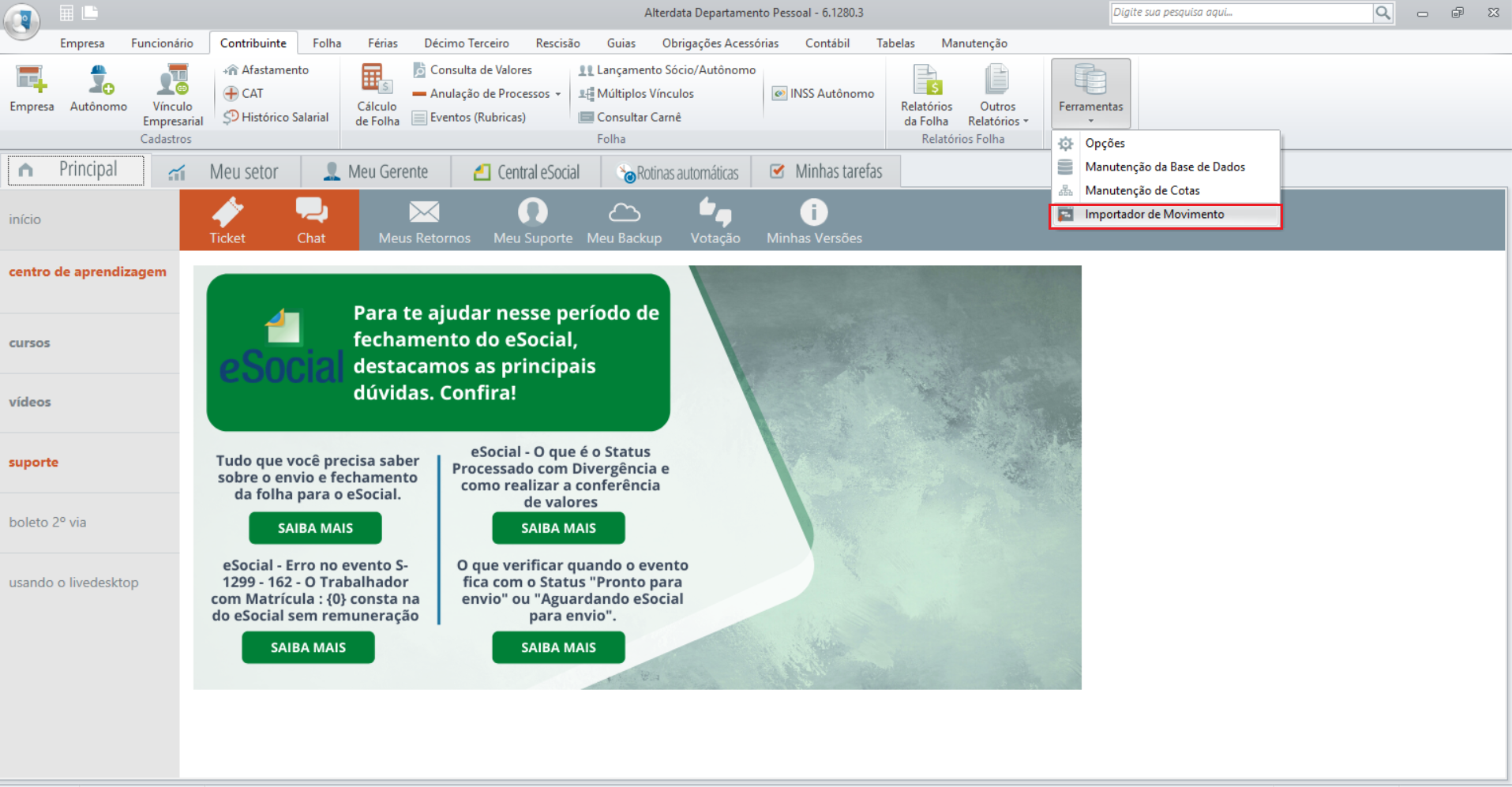
Task: Click SAIBA MAIS under Processado com Divergência
Action: (x=558, y=528)
